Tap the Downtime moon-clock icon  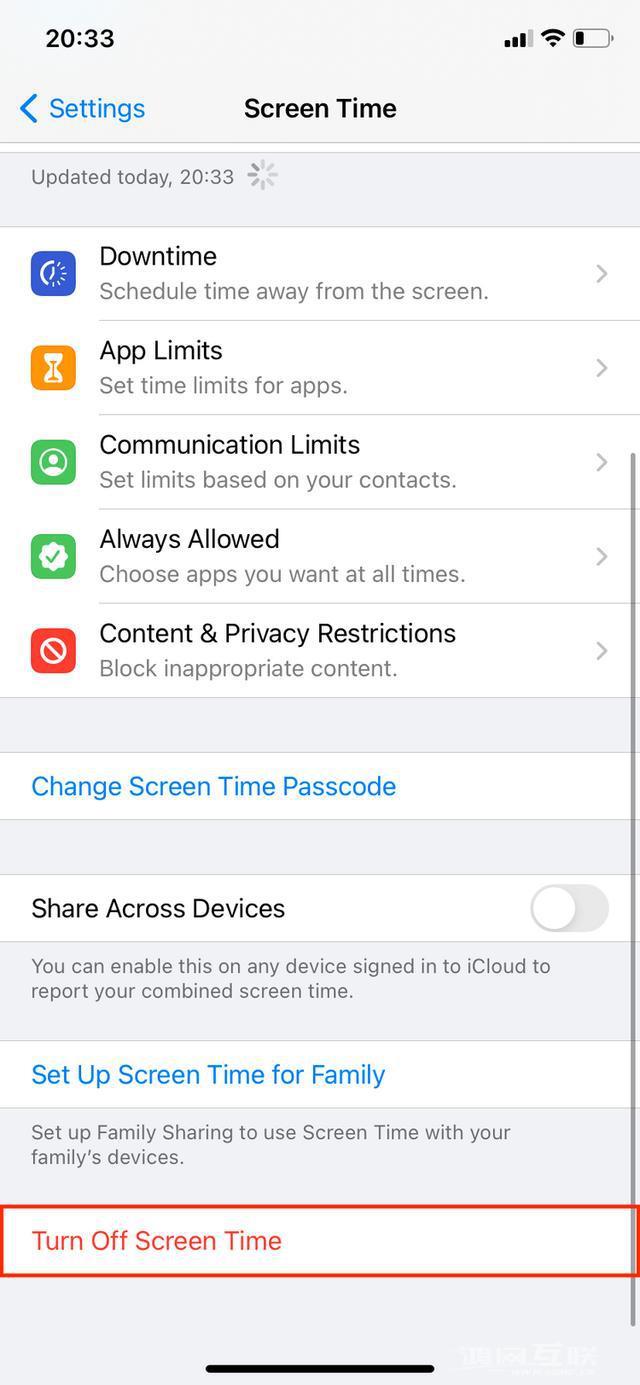click(53, 274)
